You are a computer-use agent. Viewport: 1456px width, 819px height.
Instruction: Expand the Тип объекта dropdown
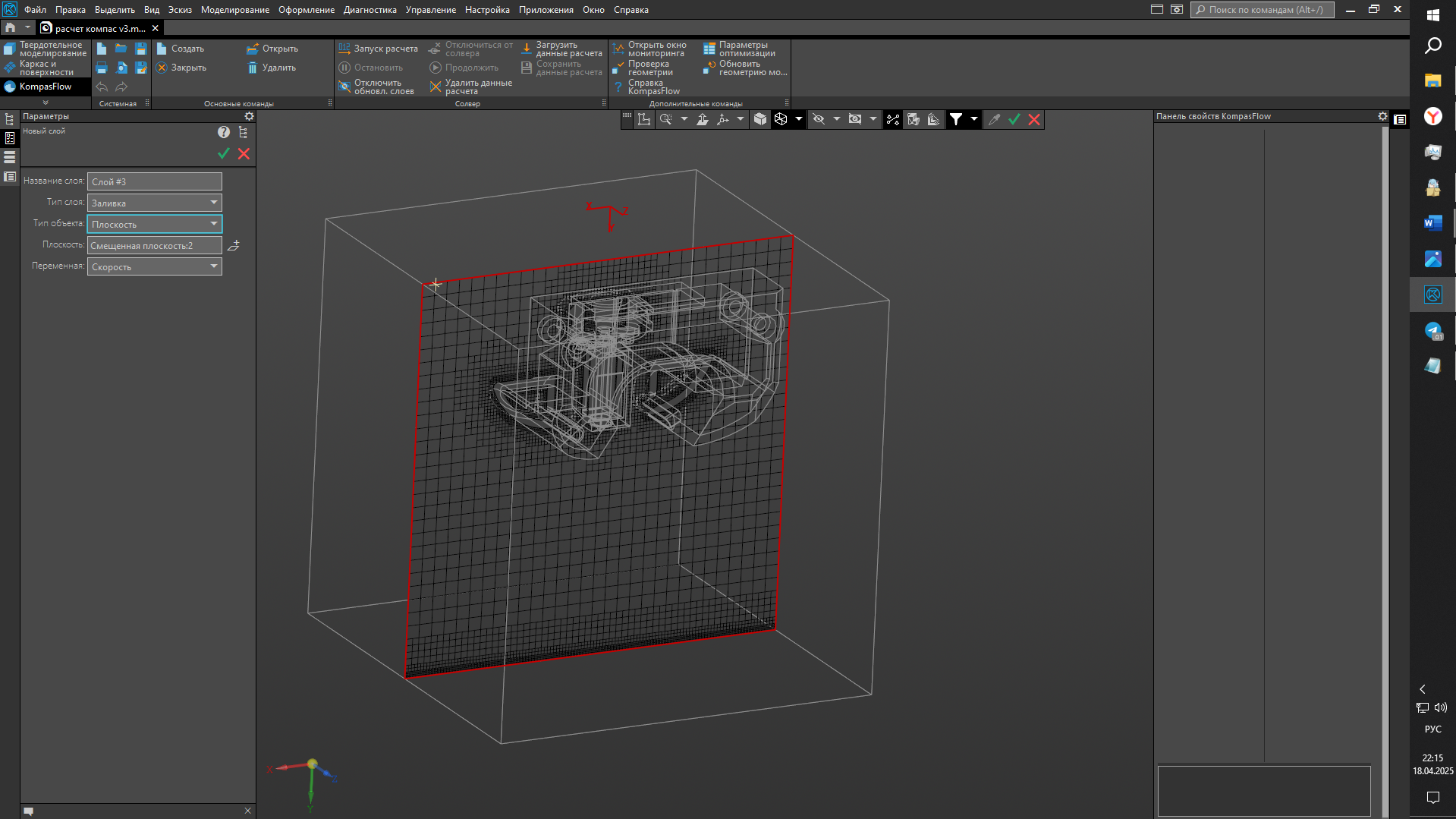[x=214, y=224]
